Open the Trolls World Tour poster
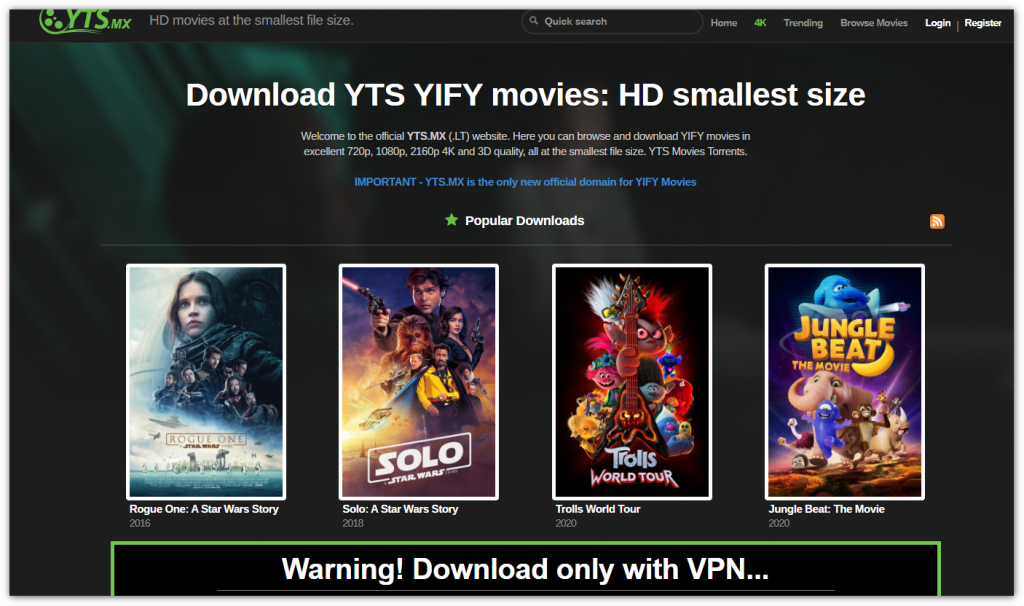 pos(632,382)
